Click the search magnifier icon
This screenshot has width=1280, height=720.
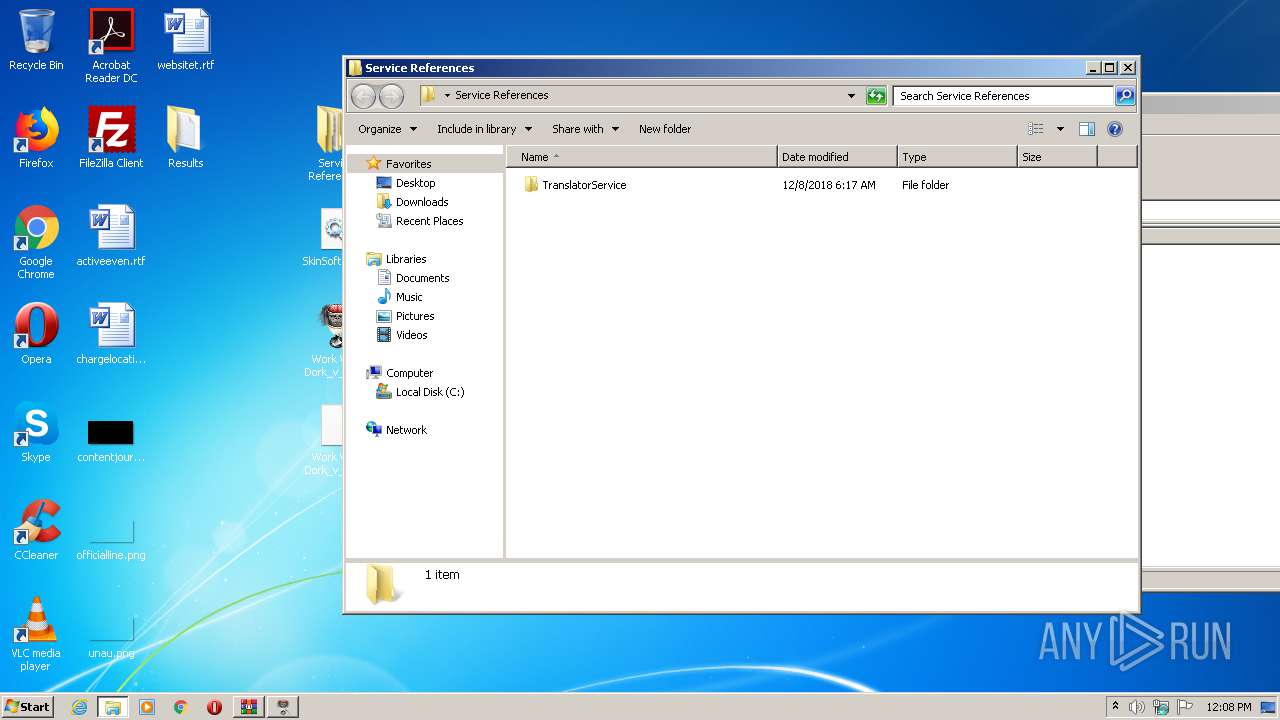click(x=1125, y=96)
